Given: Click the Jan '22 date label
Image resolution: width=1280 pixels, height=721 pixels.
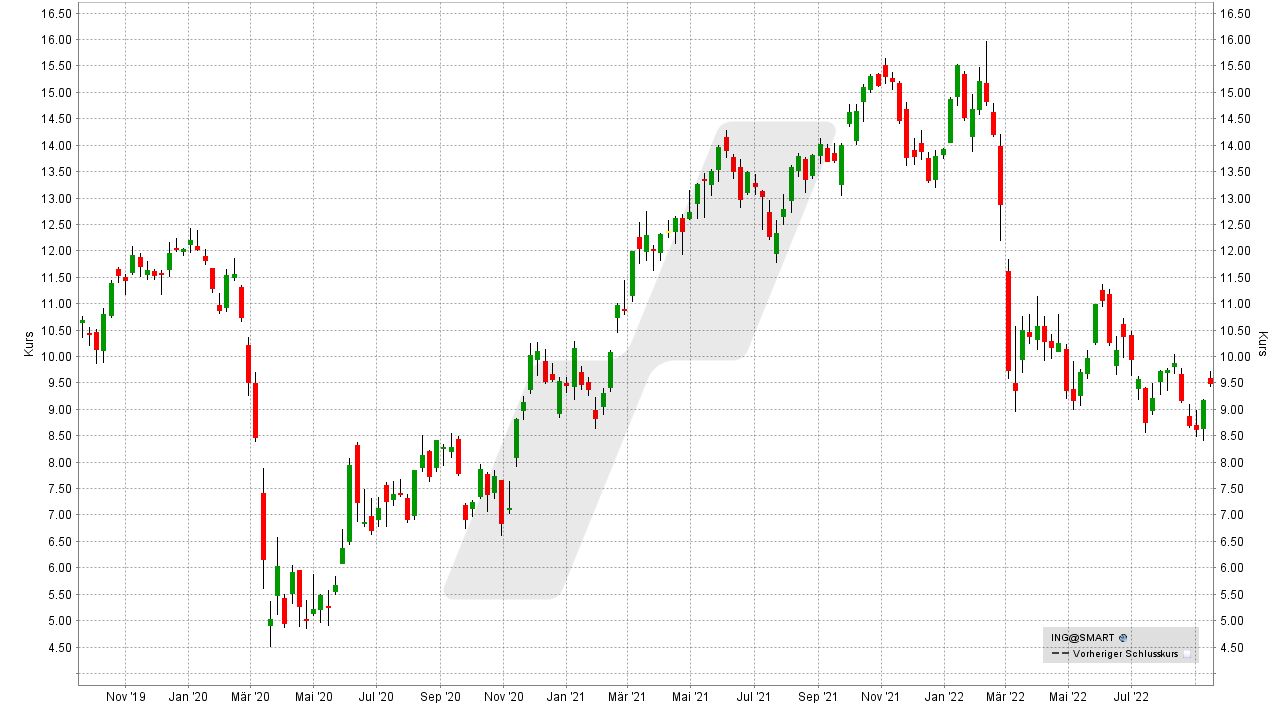Looking at the screenshot, I should tap(943, 696).
